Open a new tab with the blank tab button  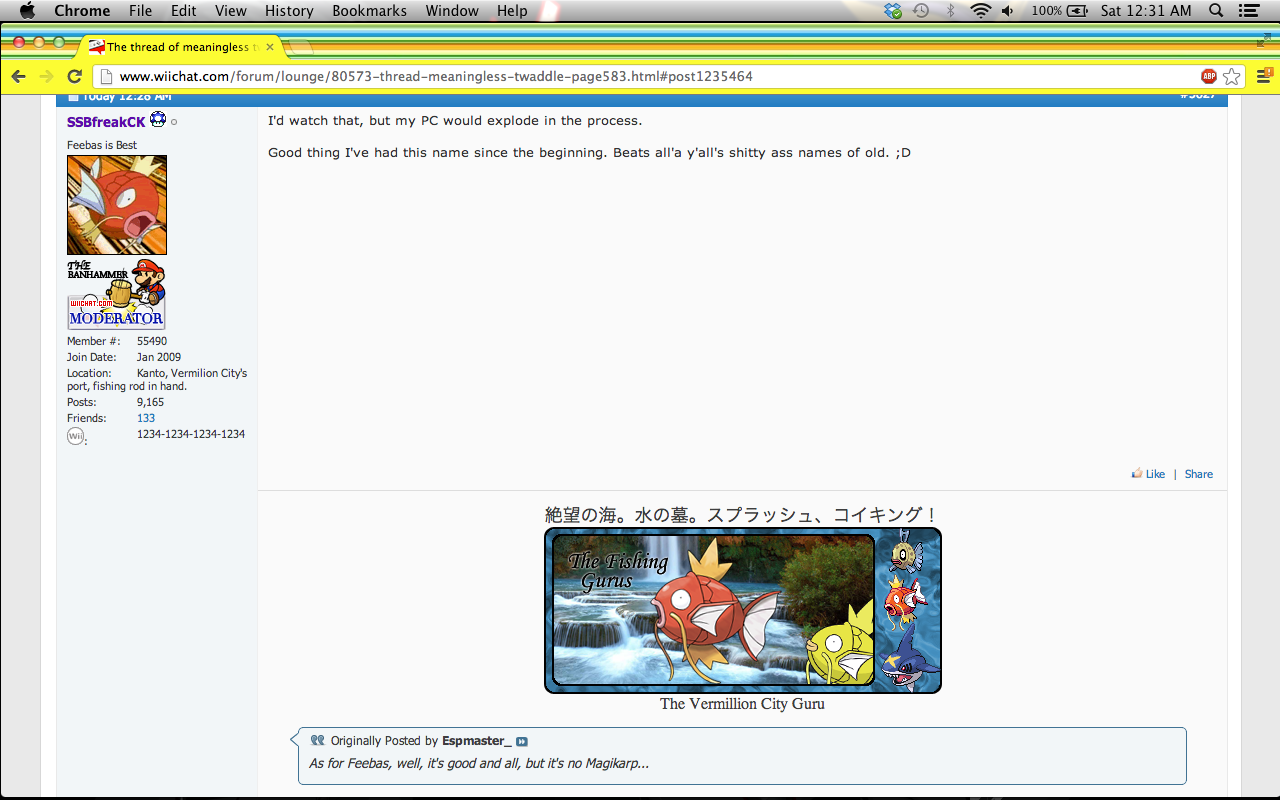click(x=300, y=47)
